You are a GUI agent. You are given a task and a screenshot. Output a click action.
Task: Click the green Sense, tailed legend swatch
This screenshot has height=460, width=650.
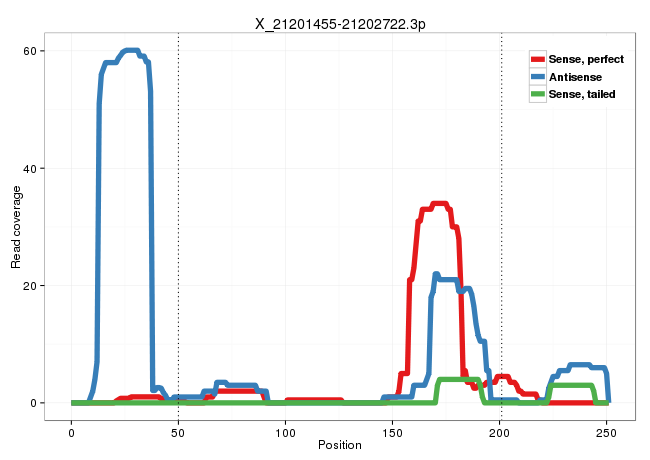click(538, 93)
